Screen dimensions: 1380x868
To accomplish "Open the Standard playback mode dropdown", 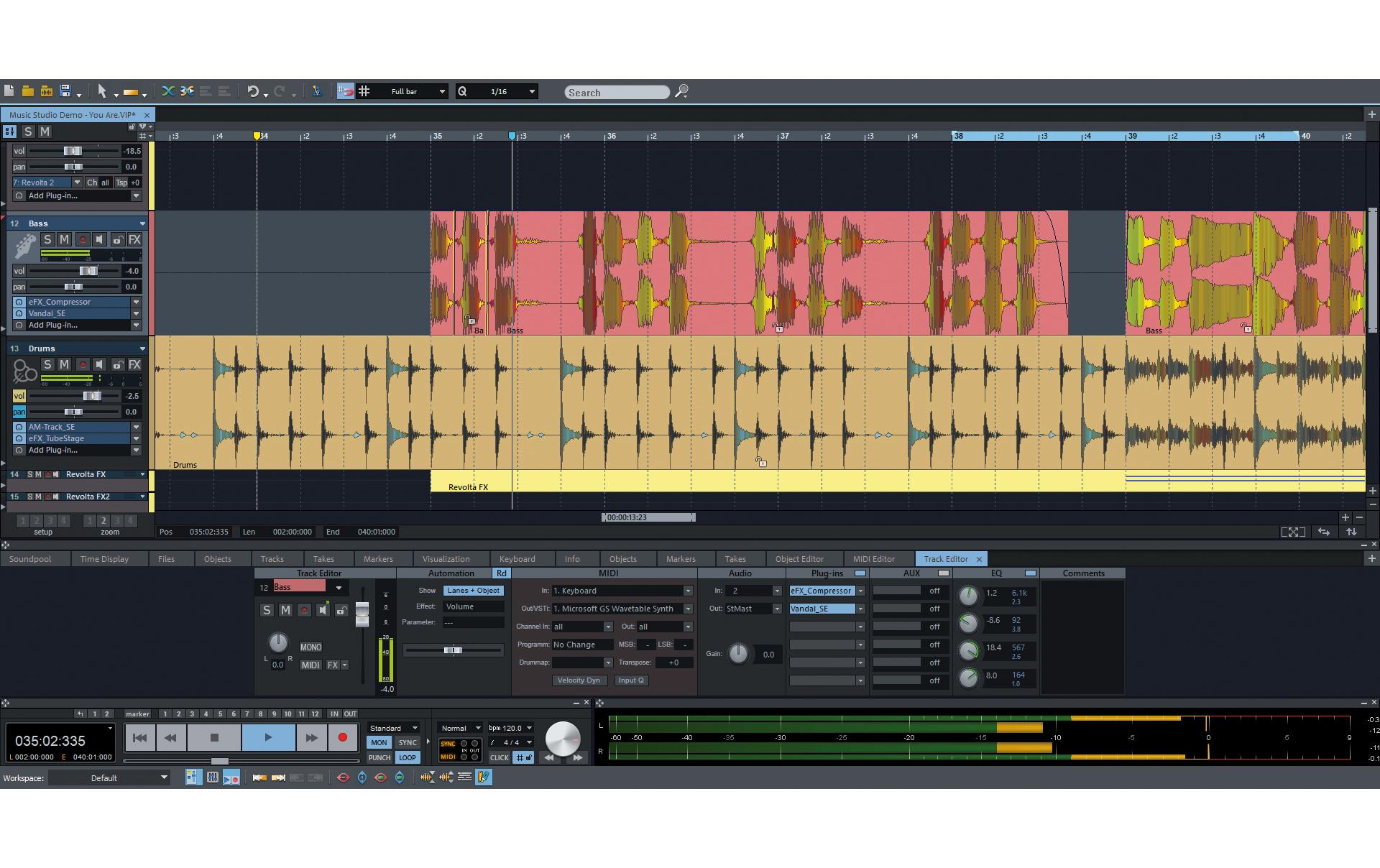I will pos(393,728).
